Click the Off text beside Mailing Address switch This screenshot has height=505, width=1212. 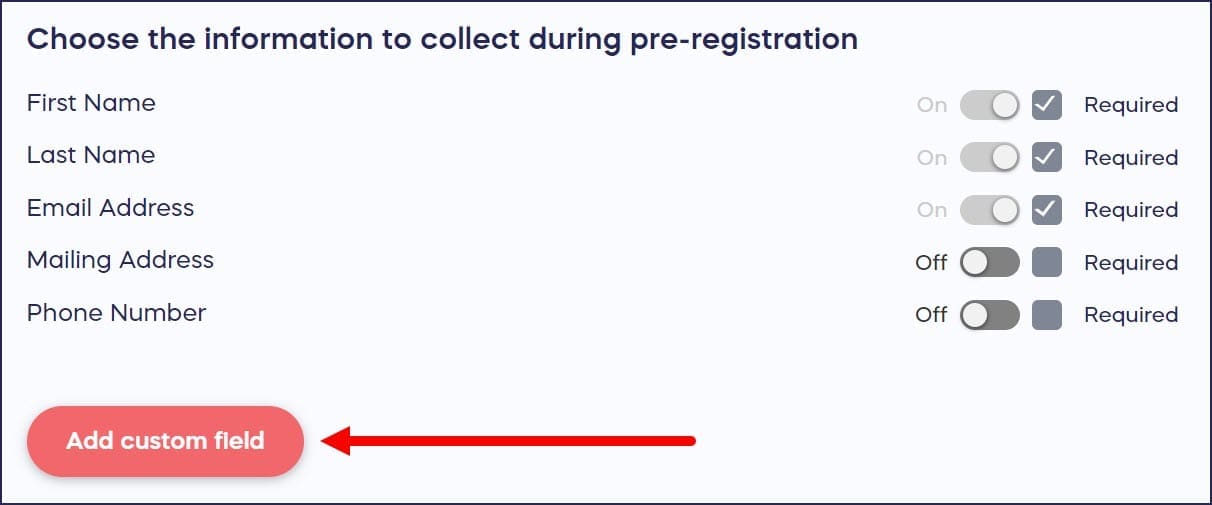pos(931,263)
